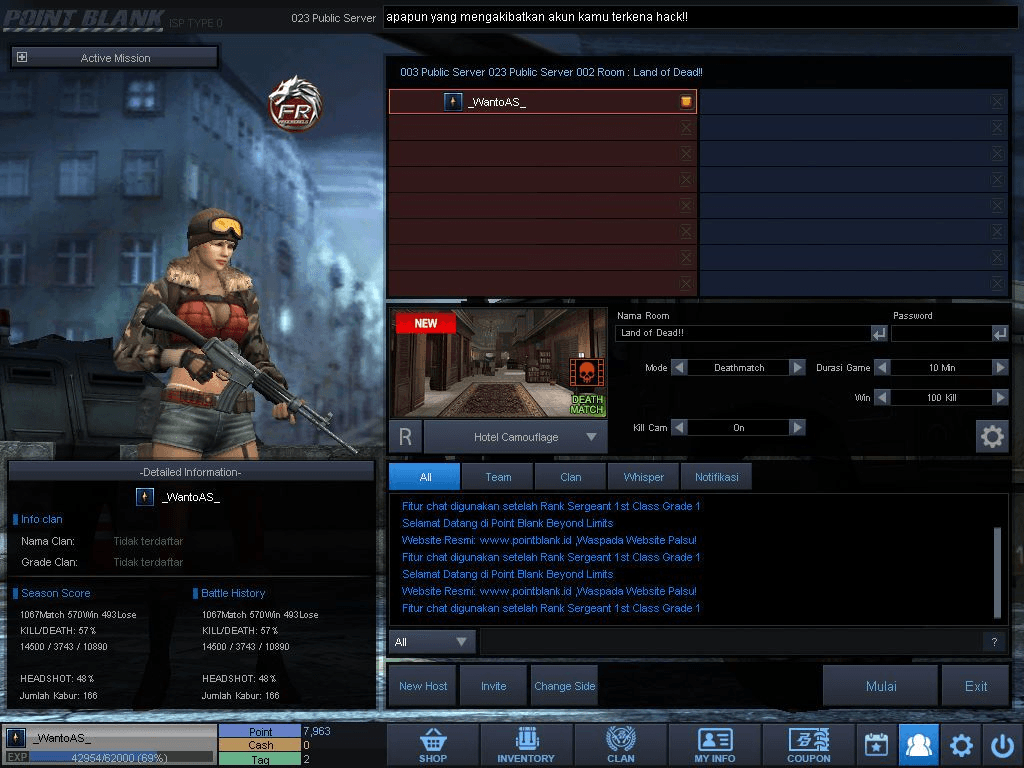The height and width of the screenshot is (768, 1024).
Task: Open advanced room settings gear
Action: (x=992, y=436)
